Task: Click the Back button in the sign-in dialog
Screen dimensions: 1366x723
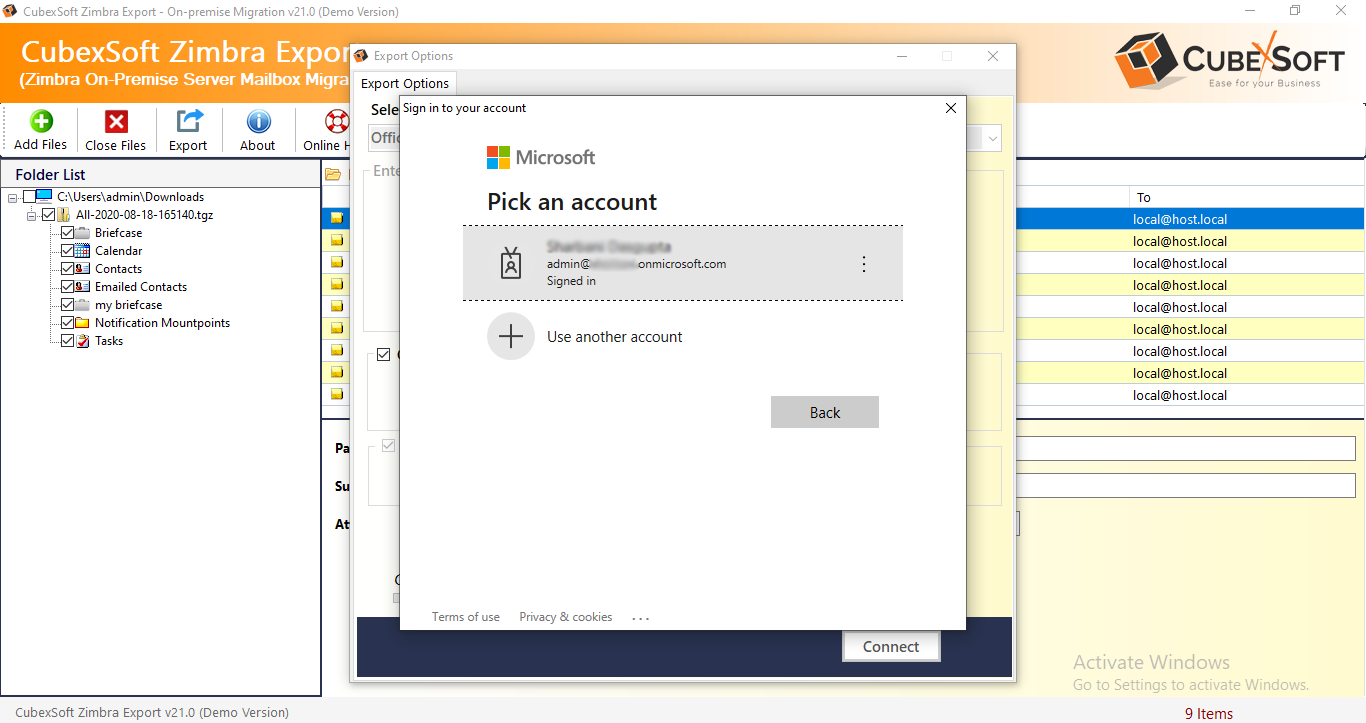Action: [x=825, y=412]
